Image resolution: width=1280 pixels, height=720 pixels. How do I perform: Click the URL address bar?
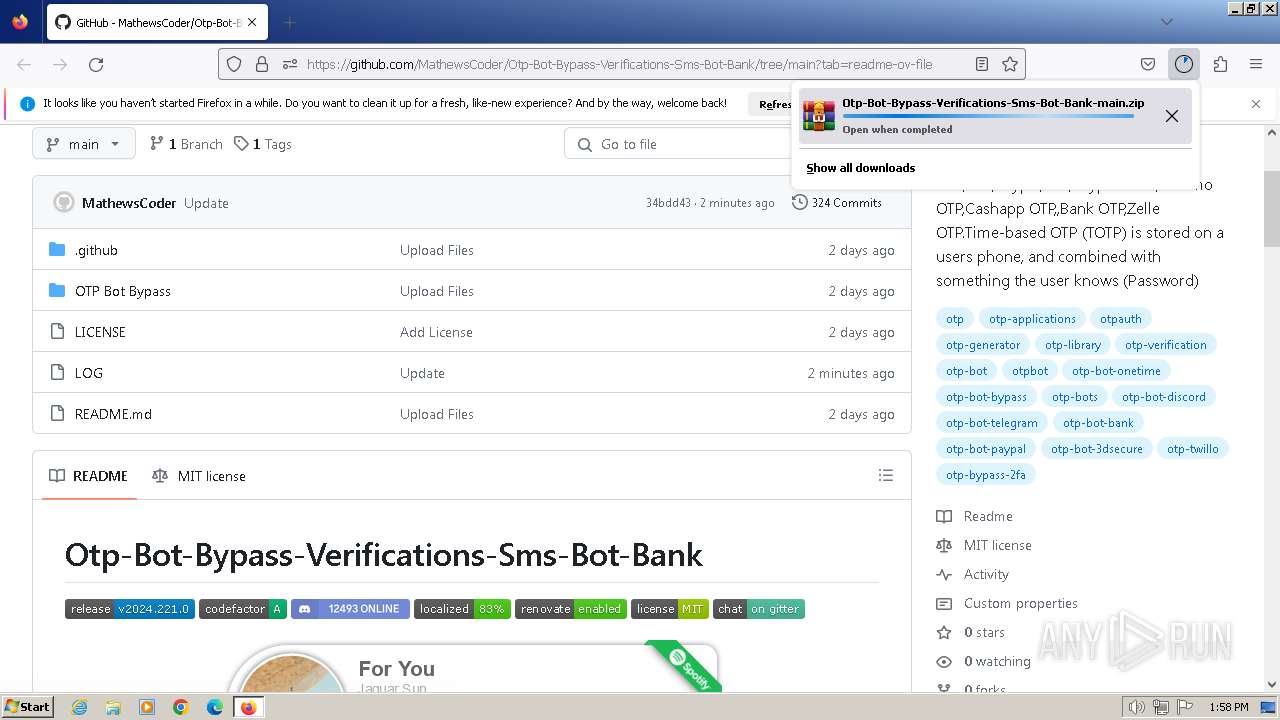coord(620,64)
